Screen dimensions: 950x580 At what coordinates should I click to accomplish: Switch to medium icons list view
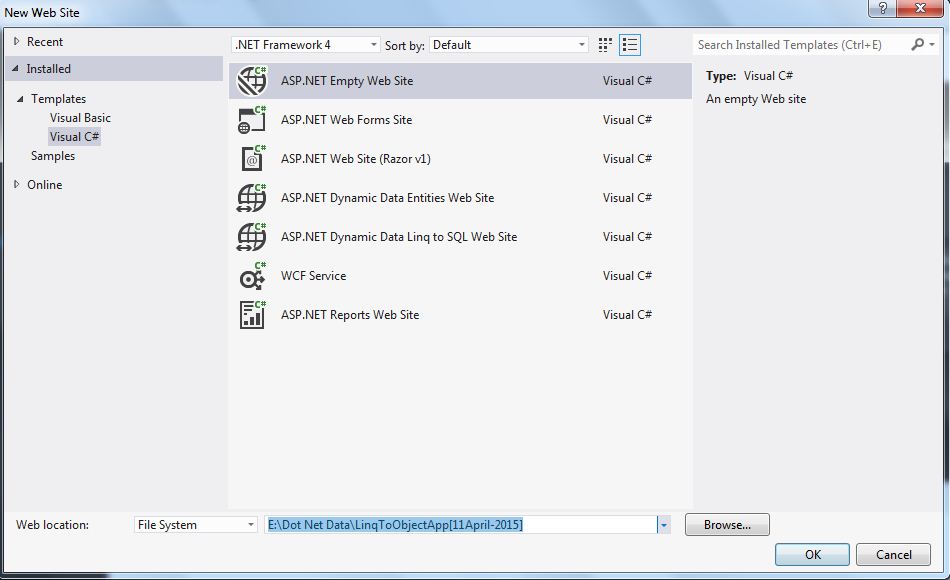630,45
